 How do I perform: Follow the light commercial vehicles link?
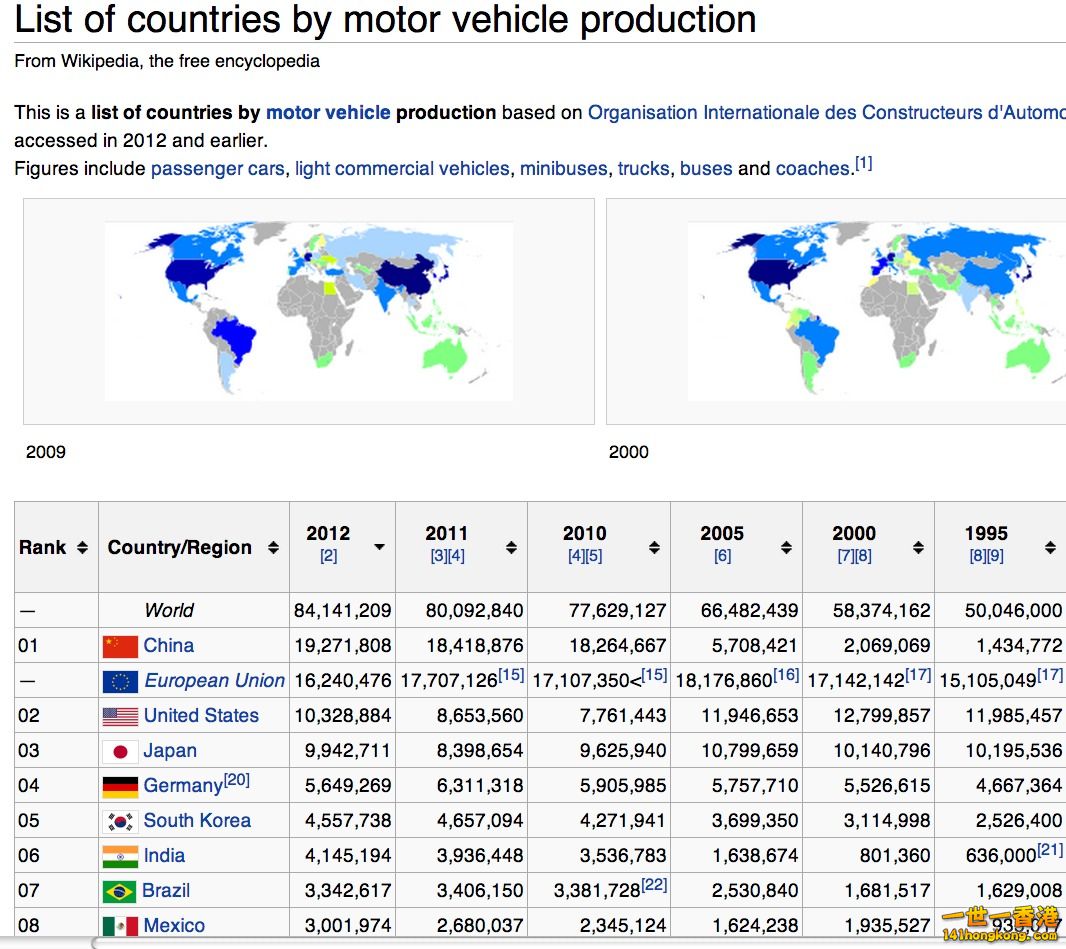coord(402,169)
